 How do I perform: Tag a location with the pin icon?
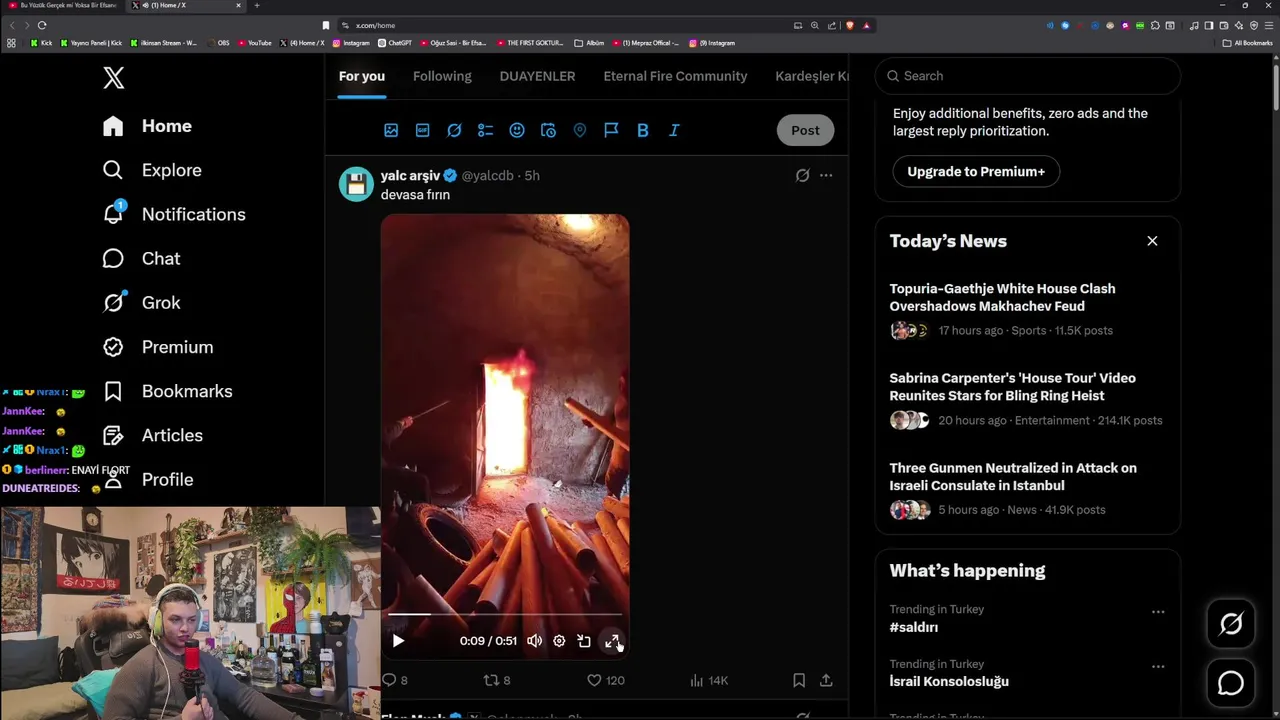point(580,130)
